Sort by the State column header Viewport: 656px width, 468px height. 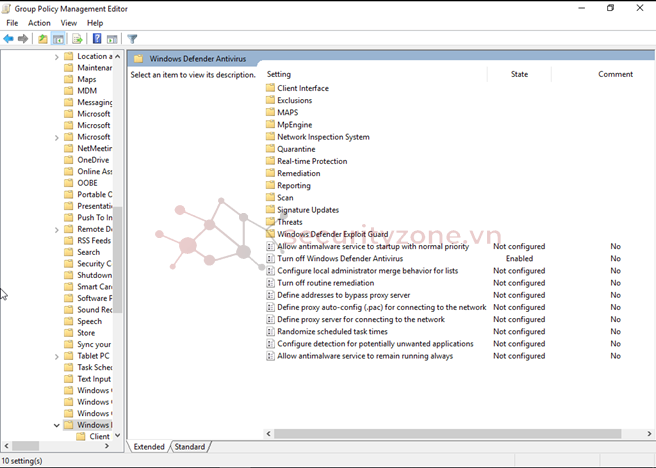(520, 74)
